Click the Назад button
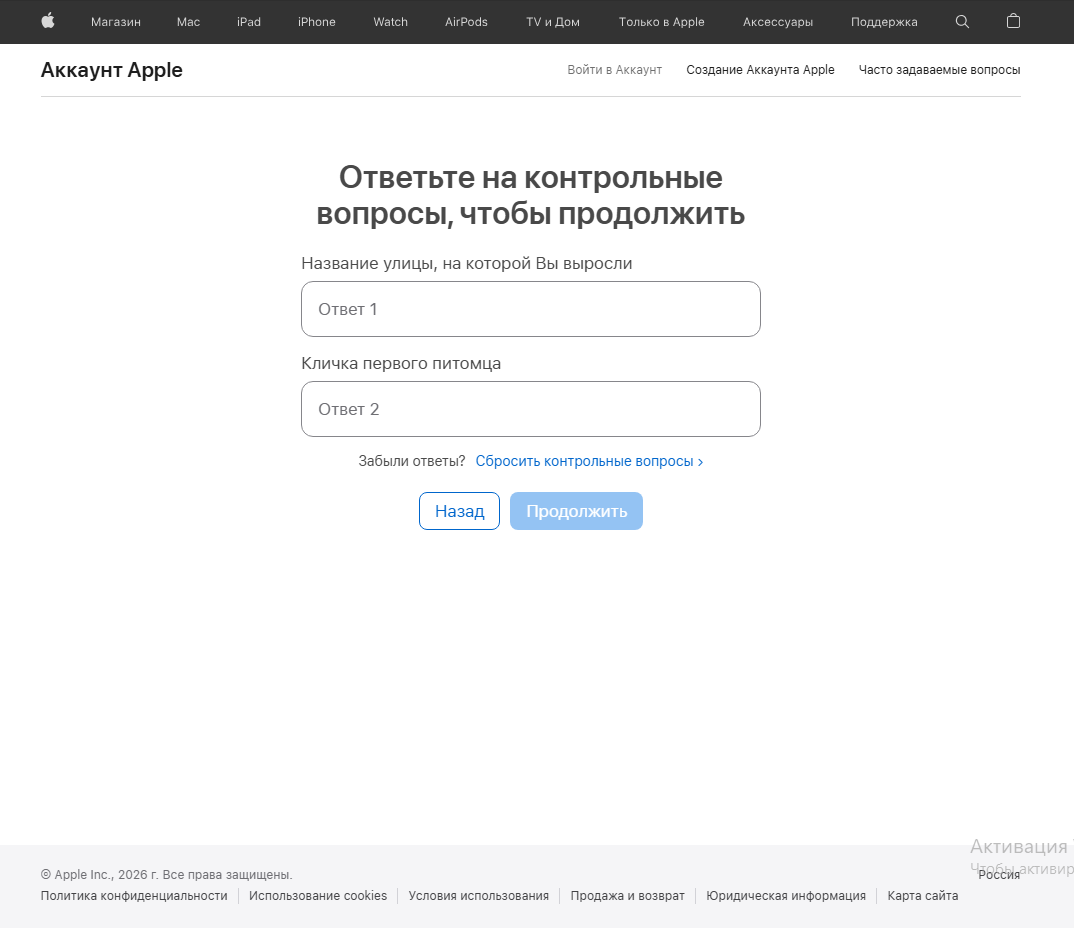The width and height of the screenshot is (1074, 928). click(459, 511)
